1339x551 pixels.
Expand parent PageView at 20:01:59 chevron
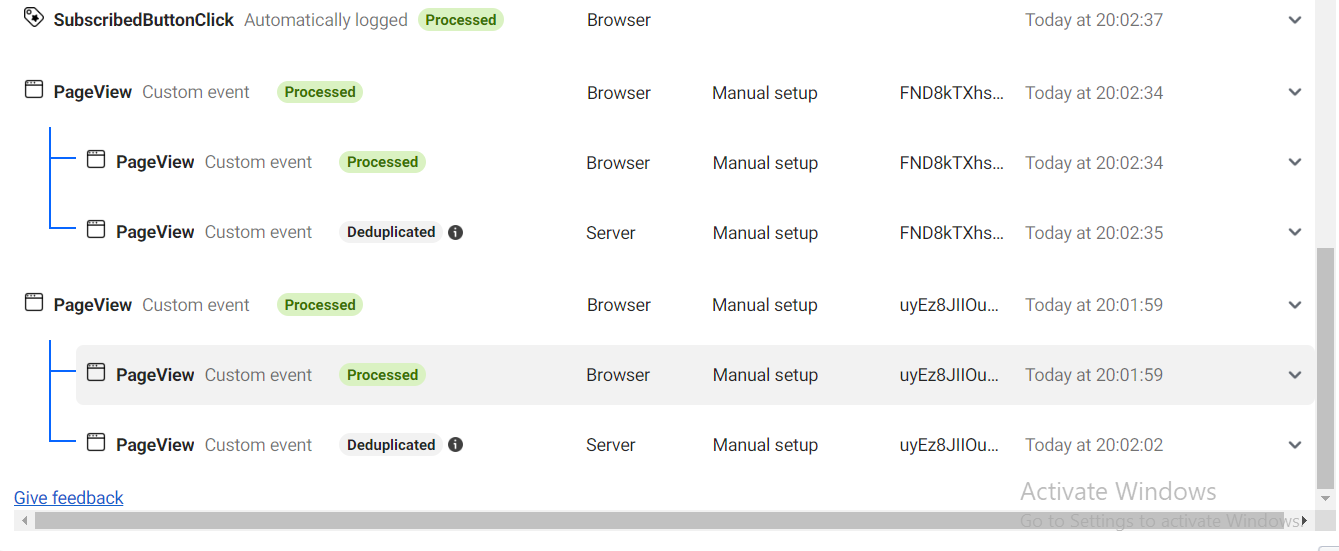pos(1295,305)
